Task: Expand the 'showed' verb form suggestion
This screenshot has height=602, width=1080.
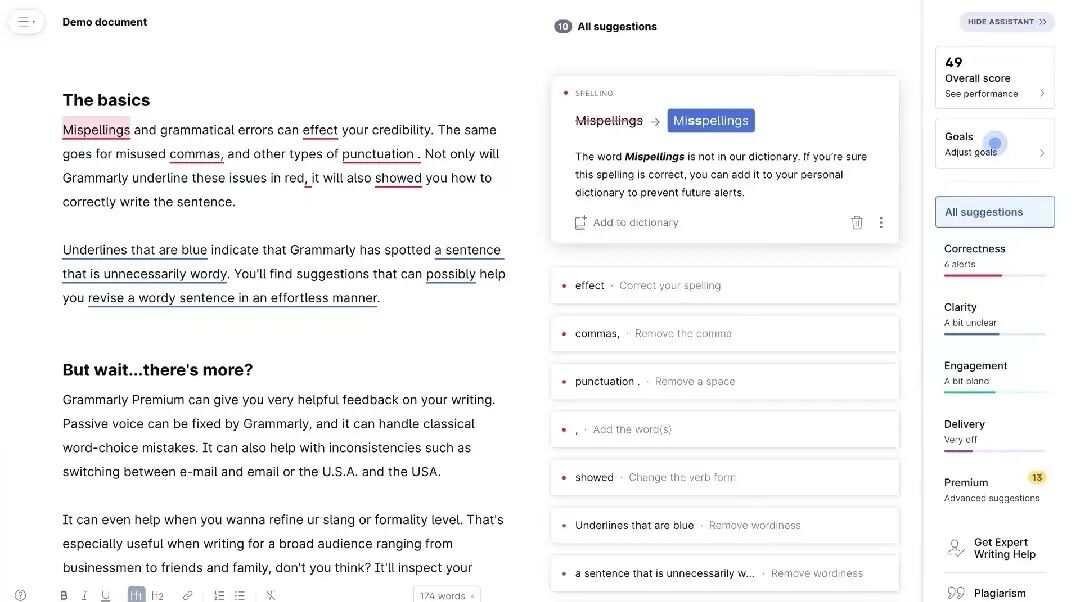Action: 725,477
